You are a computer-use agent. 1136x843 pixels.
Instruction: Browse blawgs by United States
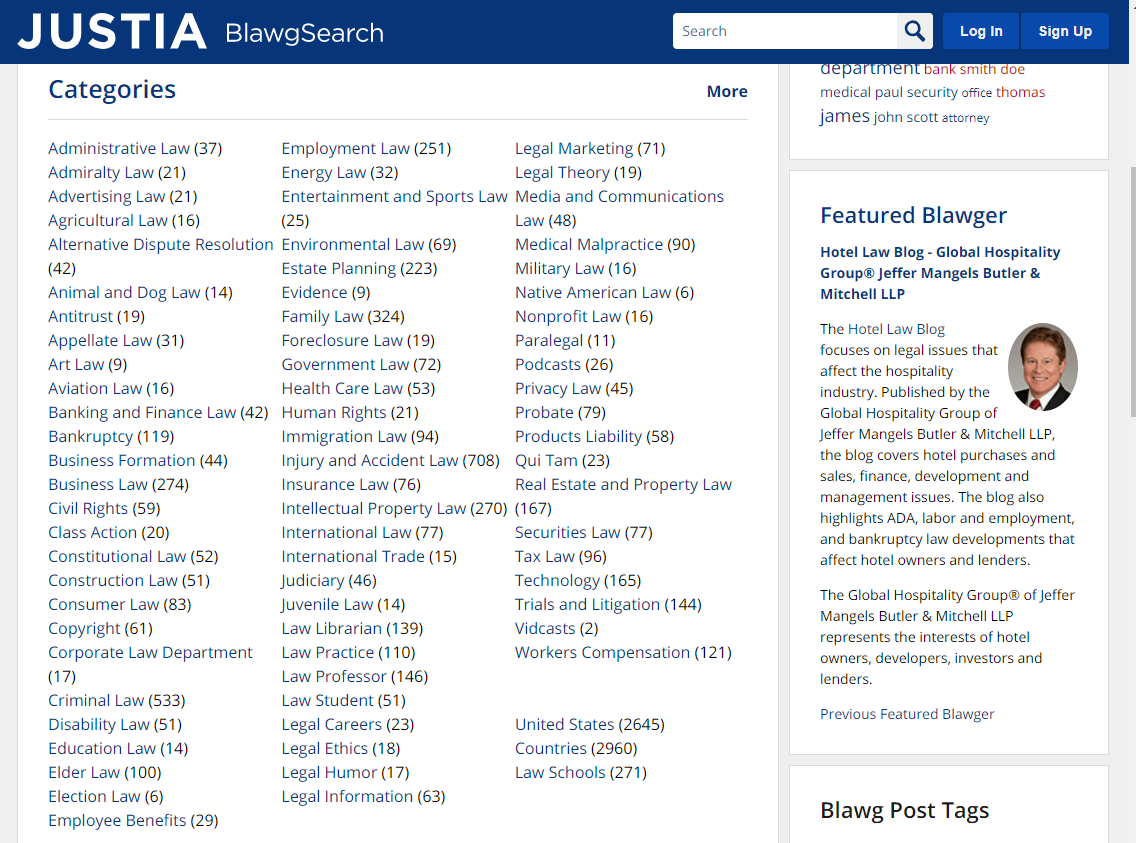click(x=564, y=724)
